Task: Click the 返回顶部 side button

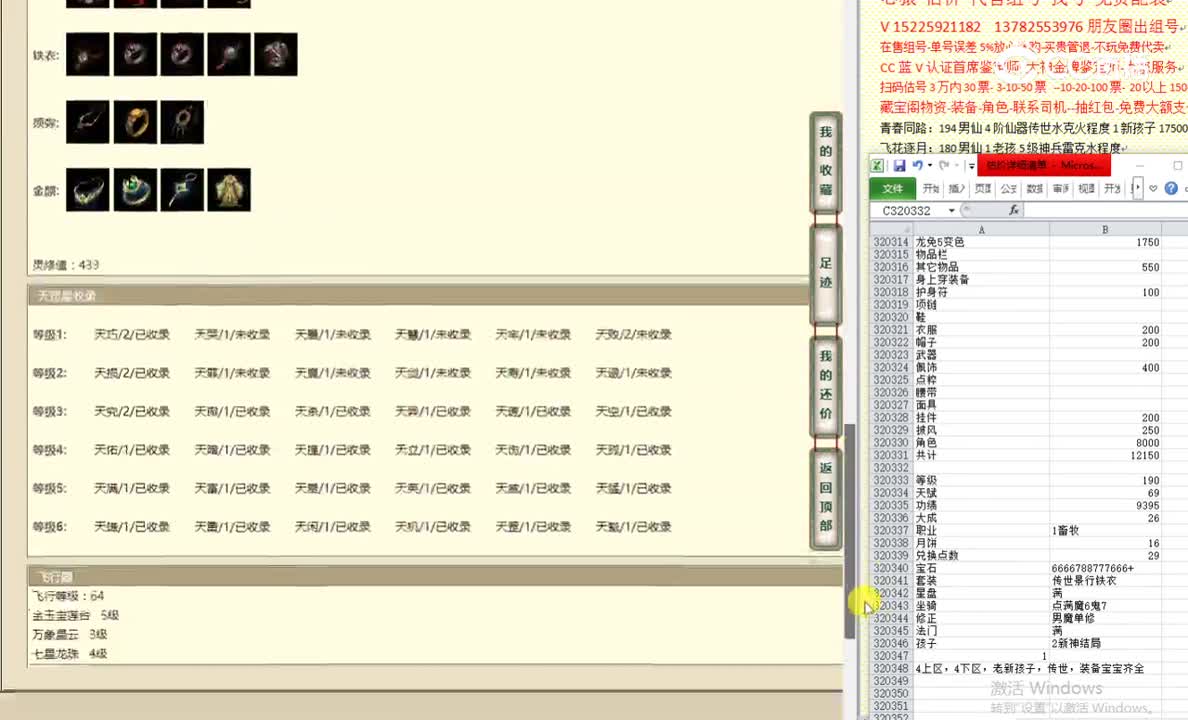Action: (826, 497)
